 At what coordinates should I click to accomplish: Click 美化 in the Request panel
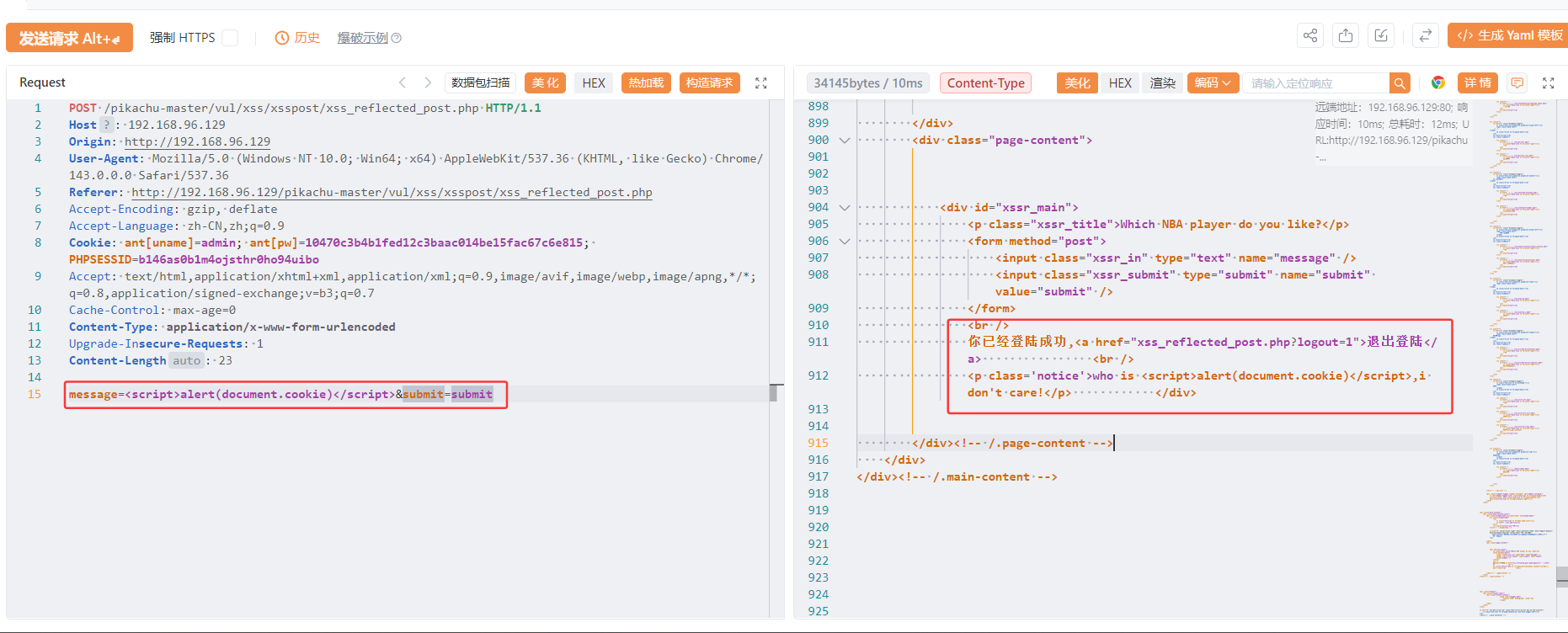click(x=545, y=82)
